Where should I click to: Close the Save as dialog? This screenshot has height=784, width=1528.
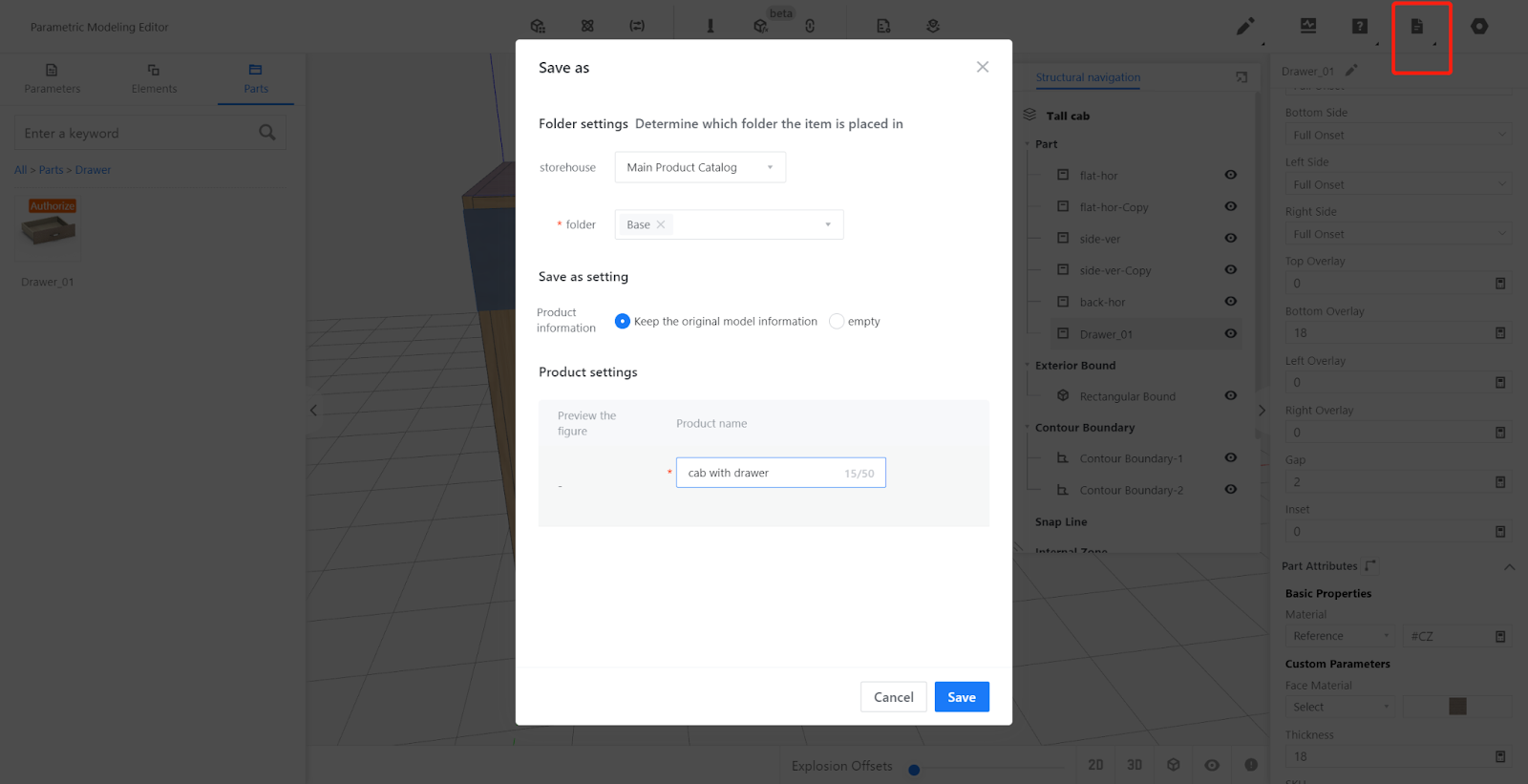point(982,67)
